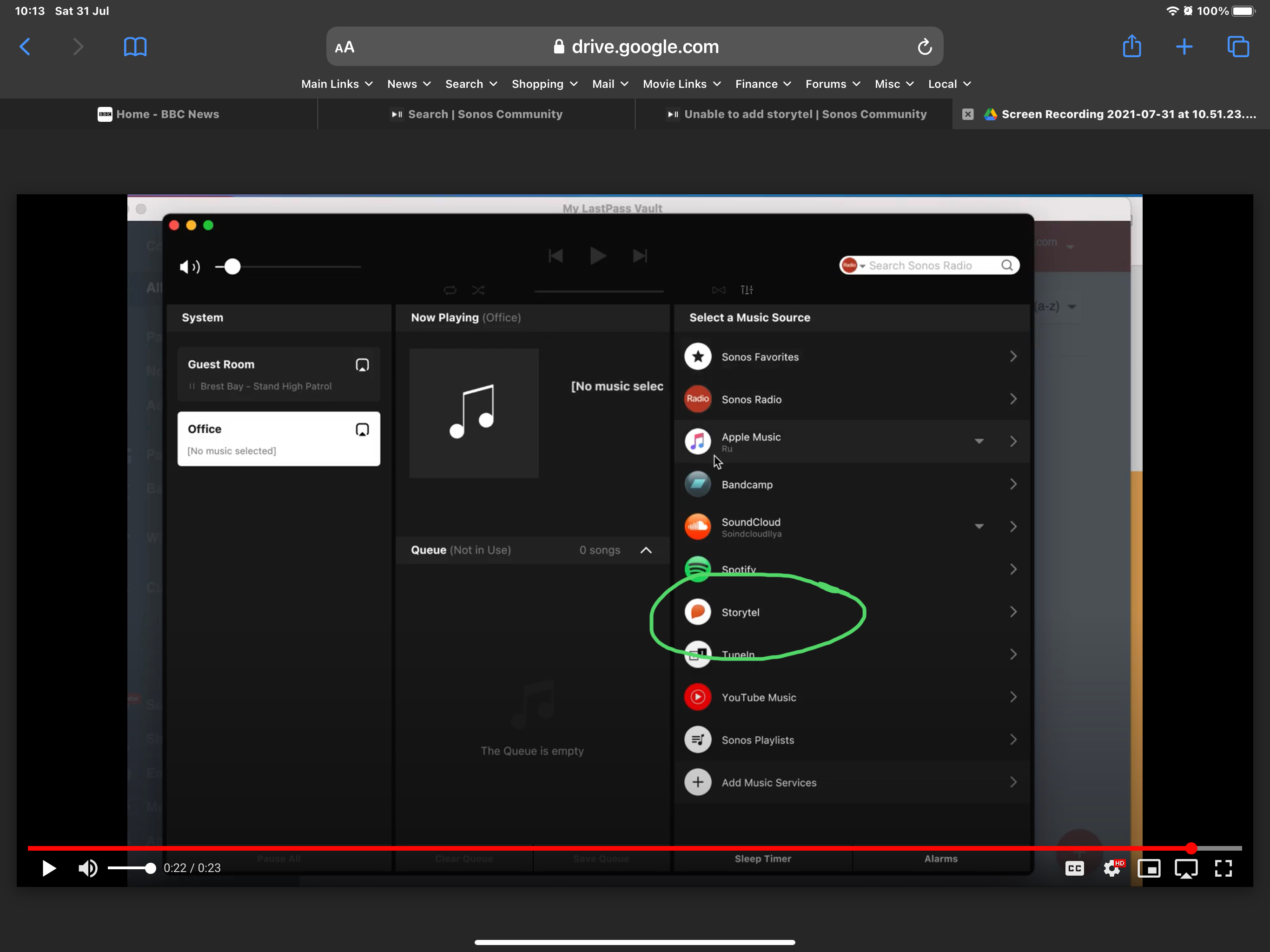This screenshot has height=952, width=1270.
Task: Open Bandcamp source
Action: pos(852,484)
